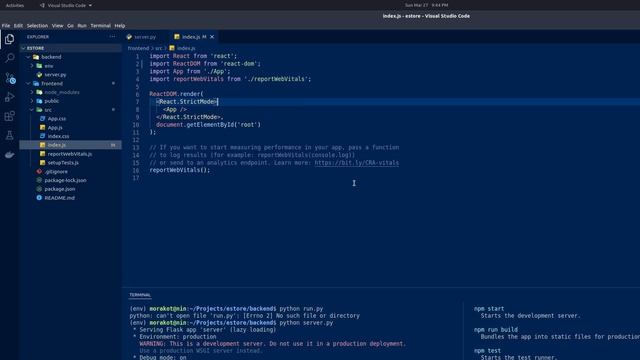Open the View menu
This screenshot has height=360, width=640.
click(58, 25)
